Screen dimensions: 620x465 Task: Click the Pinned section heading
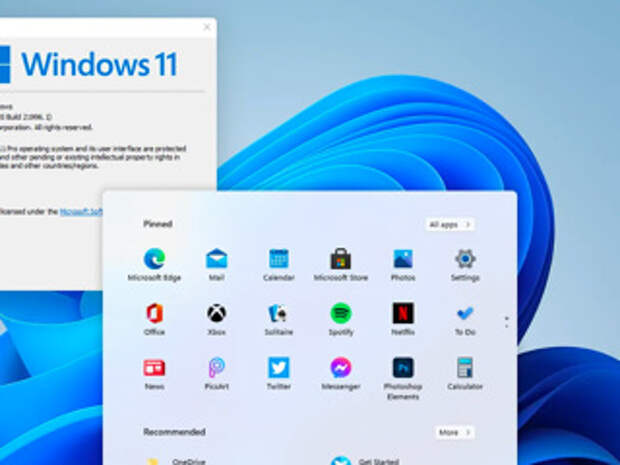[x=158, y=224]
